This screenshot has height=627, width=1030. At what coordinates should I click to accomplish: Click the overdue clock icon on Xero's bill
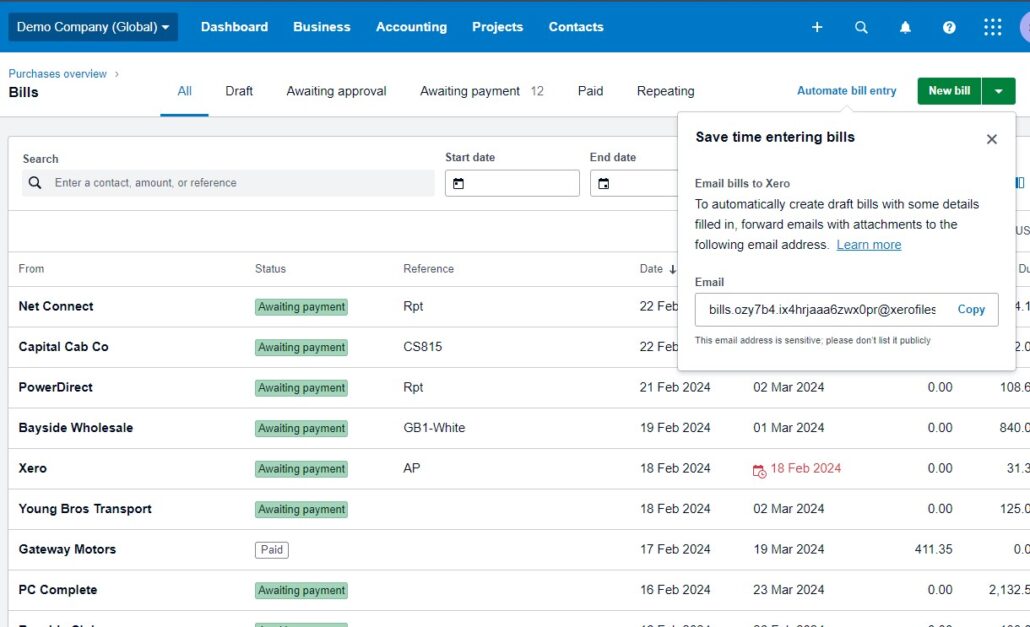(758, 468)
